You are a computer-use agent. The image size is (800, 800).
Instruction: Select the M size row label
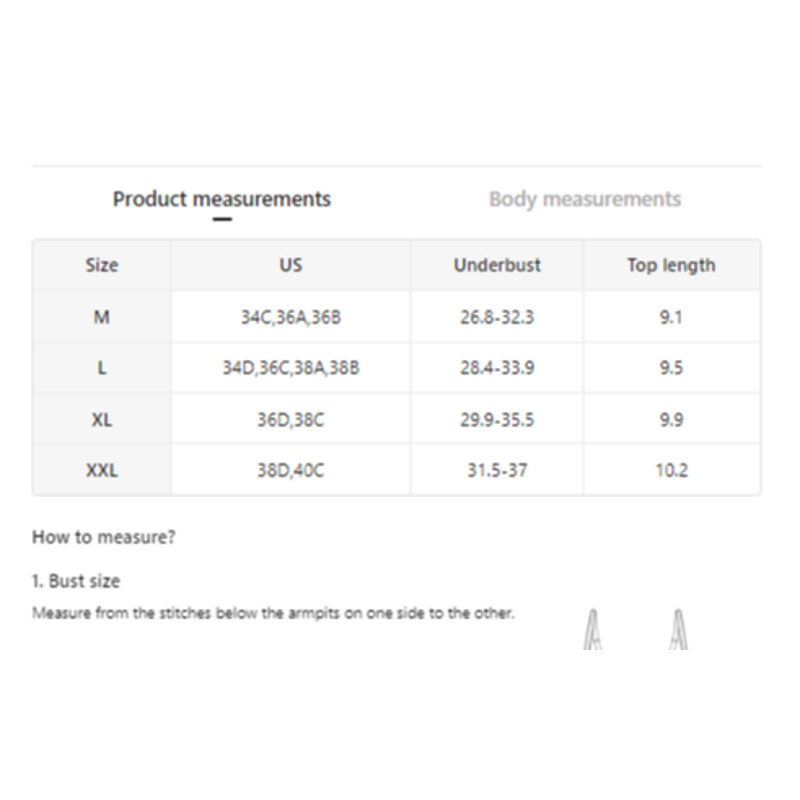pyautogui.click(x=102, y=317)
